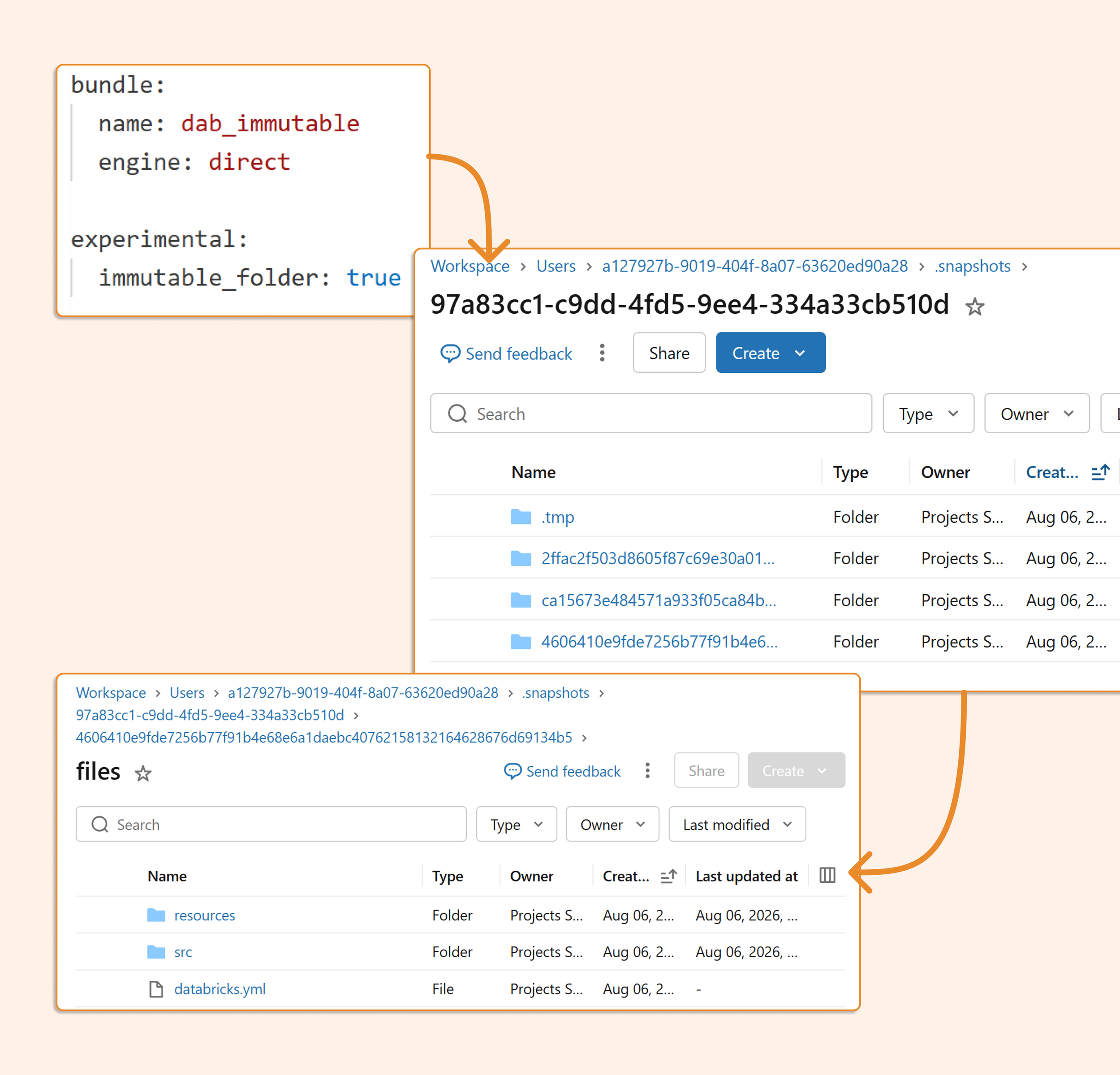Open the src folder link
1120x1075 pixels.
pyautogui.click(x=183, y=952)
